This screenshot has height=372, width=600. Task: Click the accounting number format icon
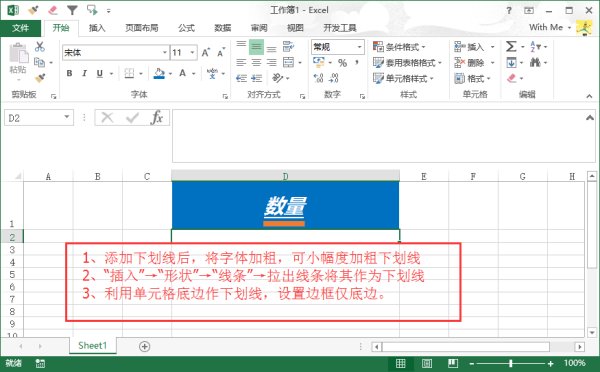[x=318, y=62]
